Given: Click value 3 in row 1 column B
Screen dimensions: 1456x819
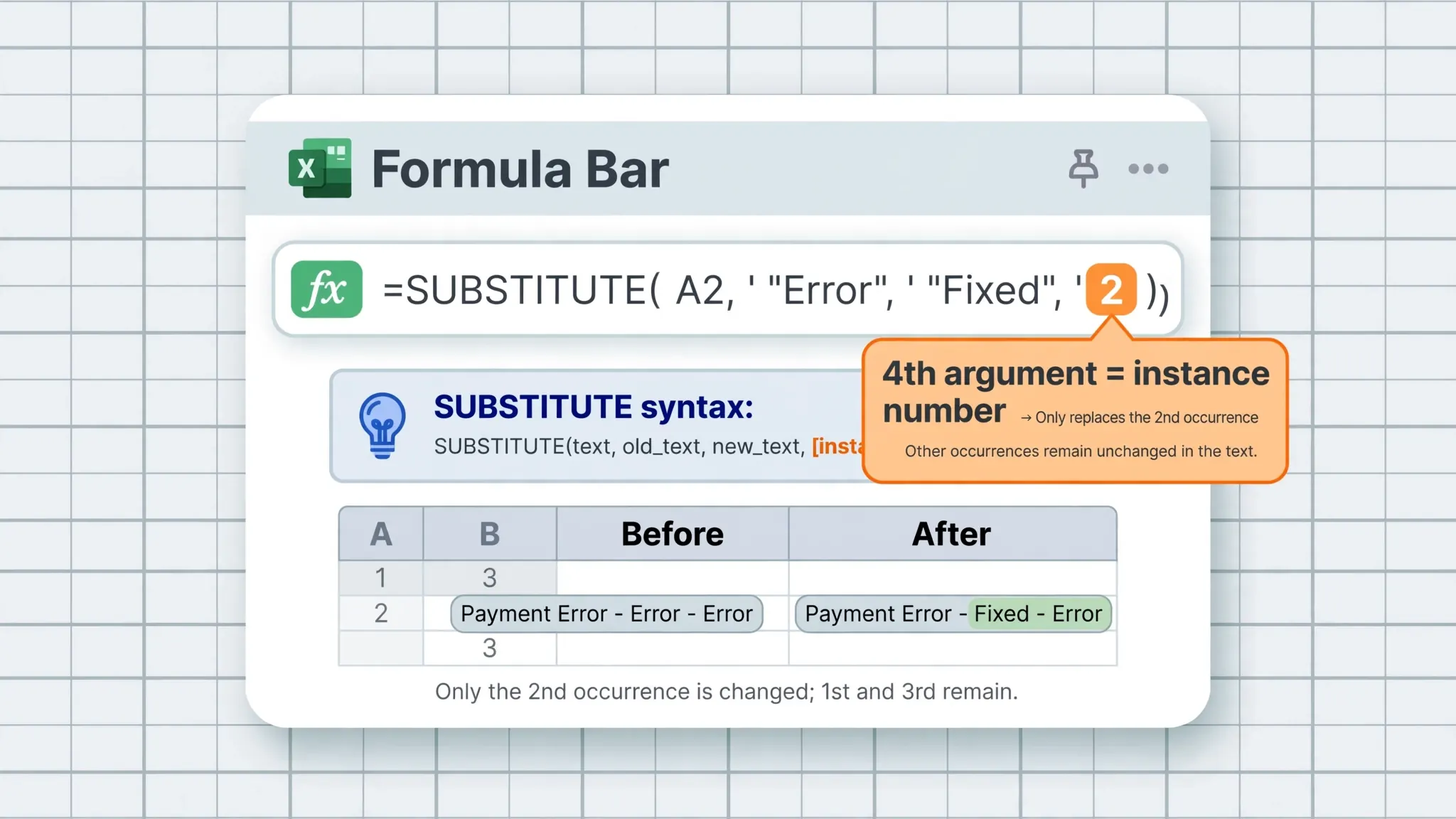Looking at the screenshot, I should pyautogui.click(x=490, y=578).
